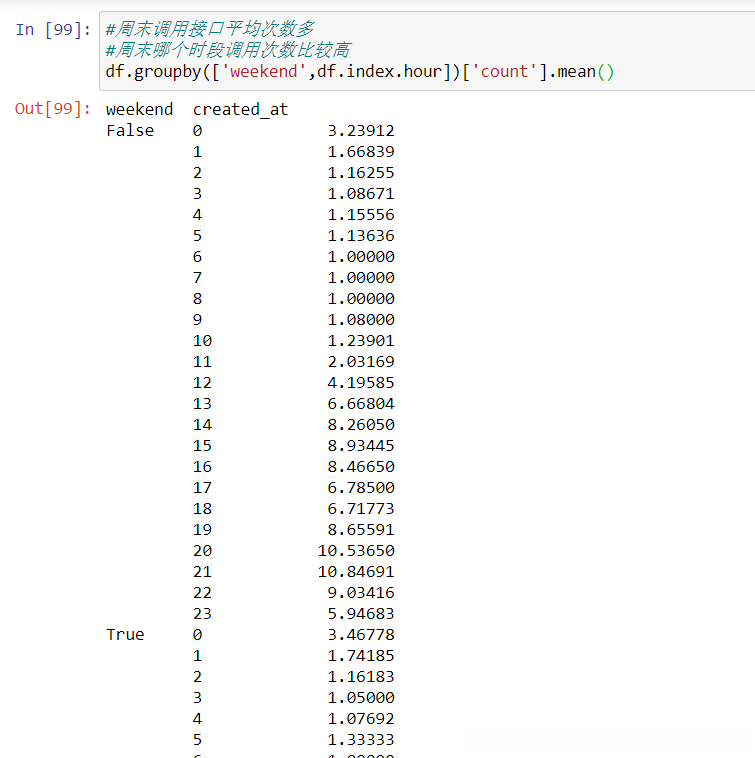
Task: Select value 8.93445 for hour 15
Action: pyautogui.click(x=361, y=446)
